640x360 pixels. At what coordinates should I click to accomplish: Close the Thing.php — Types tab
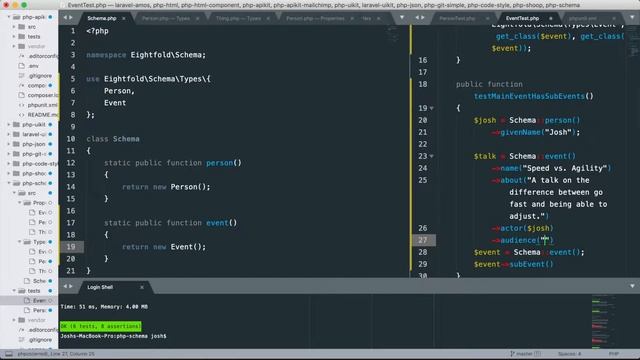pyautogui.click(x=268, y=18)
